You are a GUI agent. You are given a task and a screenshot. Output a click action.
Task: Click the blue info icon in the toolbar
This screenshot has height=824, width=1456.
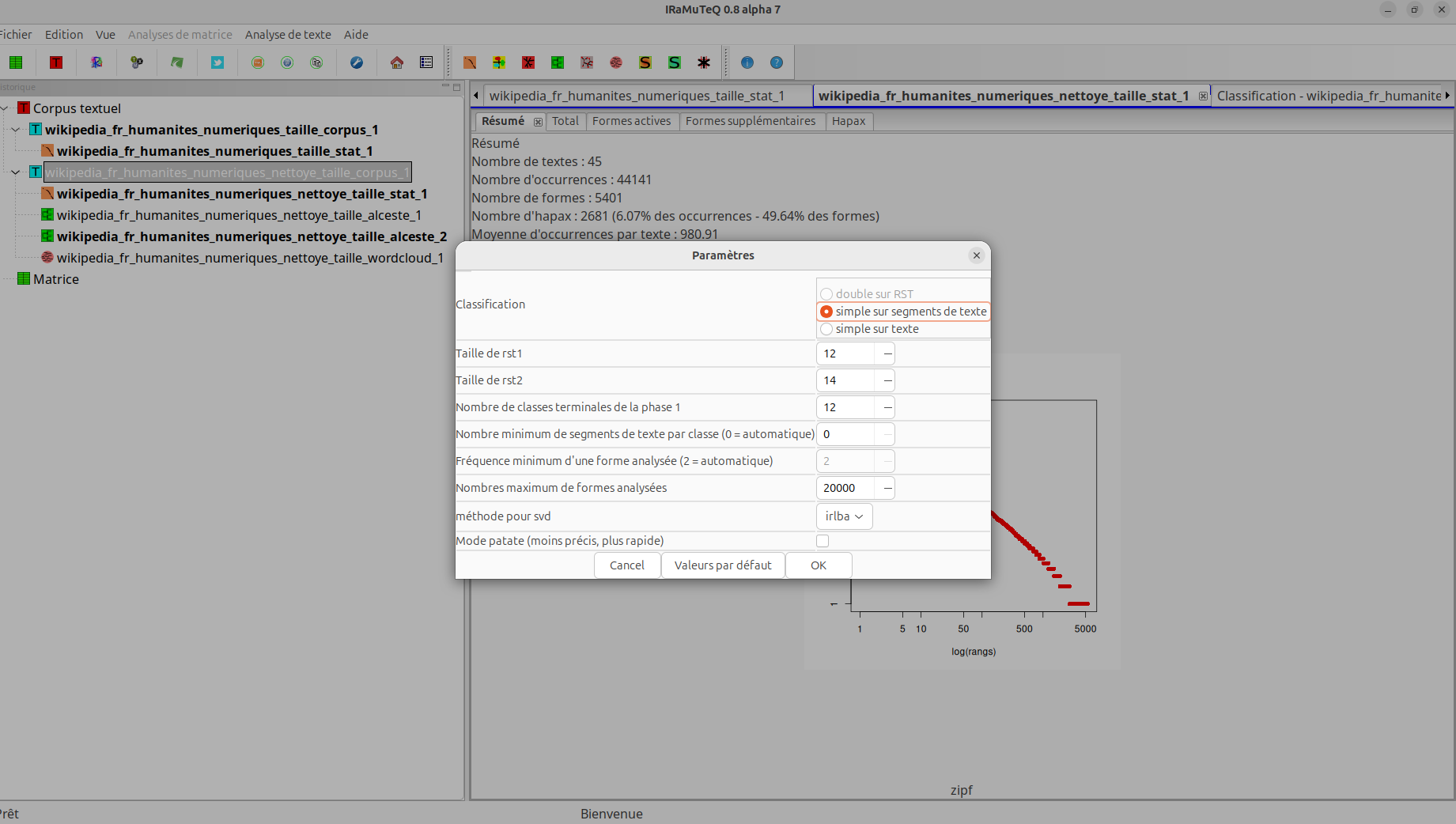pos(747,62)
